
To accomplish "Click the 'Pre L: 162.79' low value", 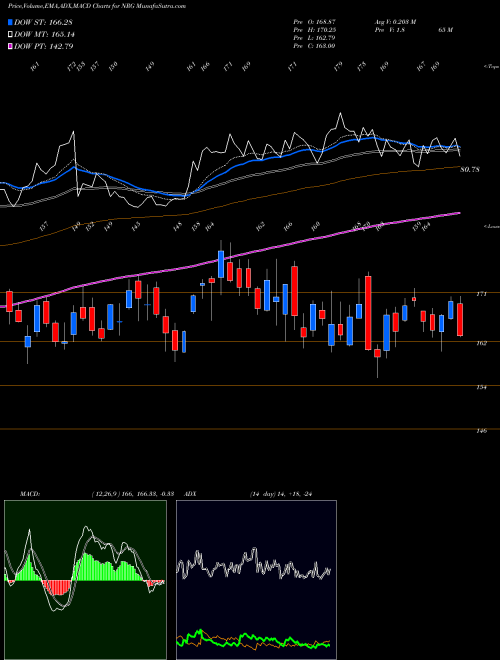I will pyautogui.click(x=314, y=38).
